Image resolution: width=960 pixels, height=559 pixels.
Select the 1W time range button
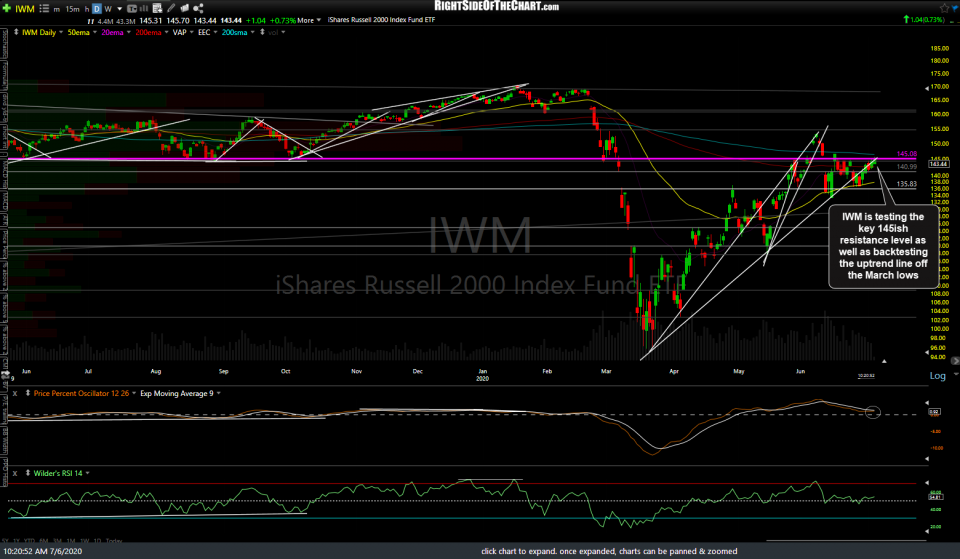coord(84,541)
